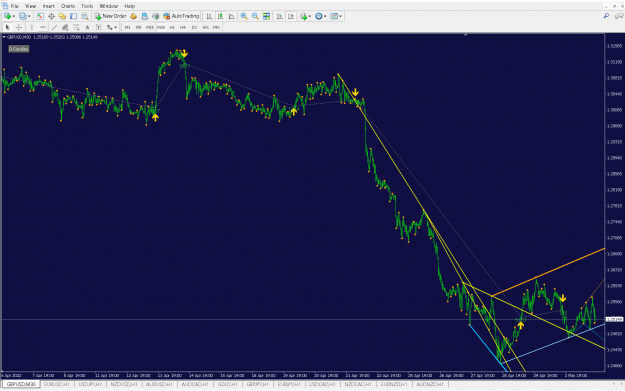
Task: Toggle chart auto scroll
Action: (x=279, y=16)
